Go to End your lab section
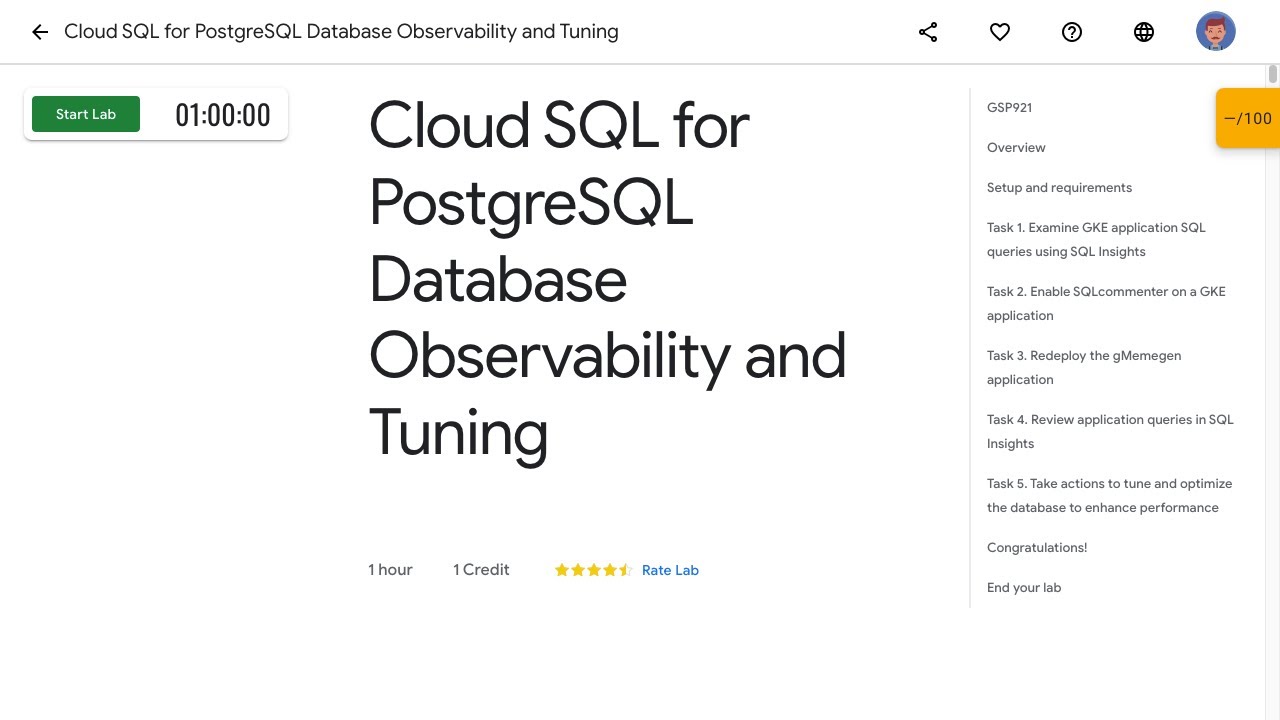Image resolution: width=1280 pixels, height=720 pixels. coord(1024,587)
